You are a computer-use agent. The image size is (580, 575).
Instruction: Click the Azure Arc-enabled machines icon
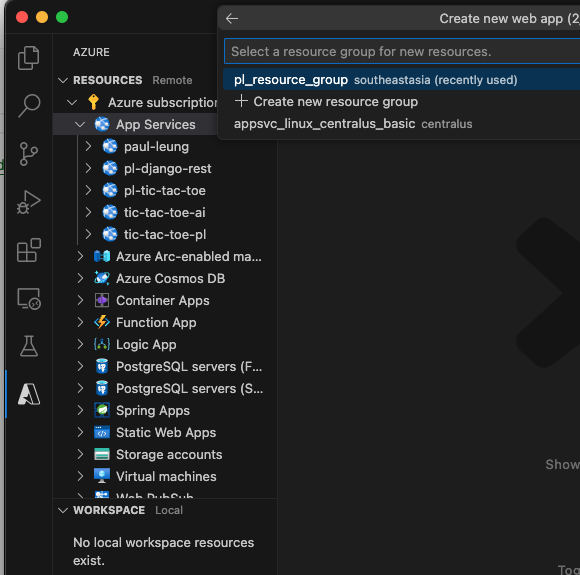click(102, 256)
